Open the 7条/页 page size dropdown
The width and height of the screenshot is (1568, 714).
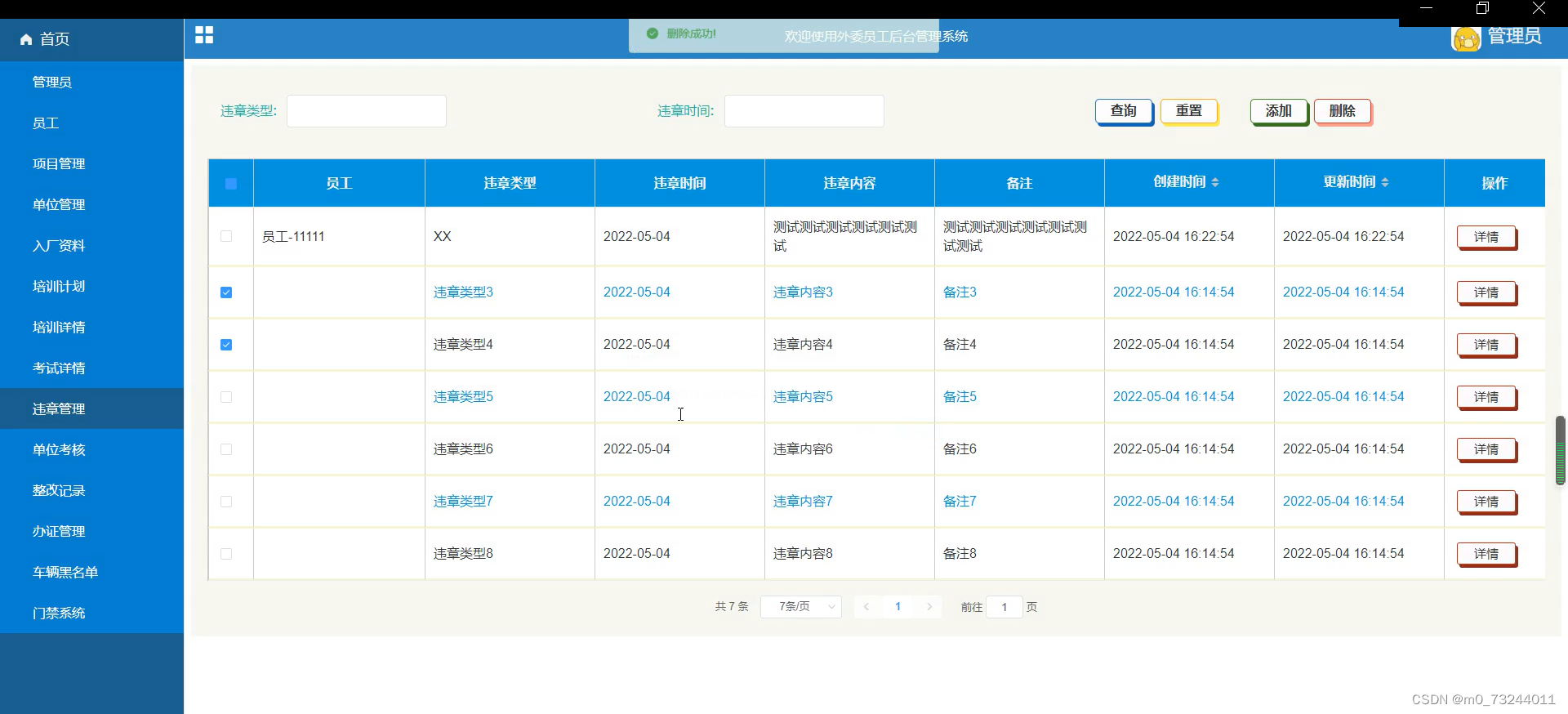(x=801, y=607)
